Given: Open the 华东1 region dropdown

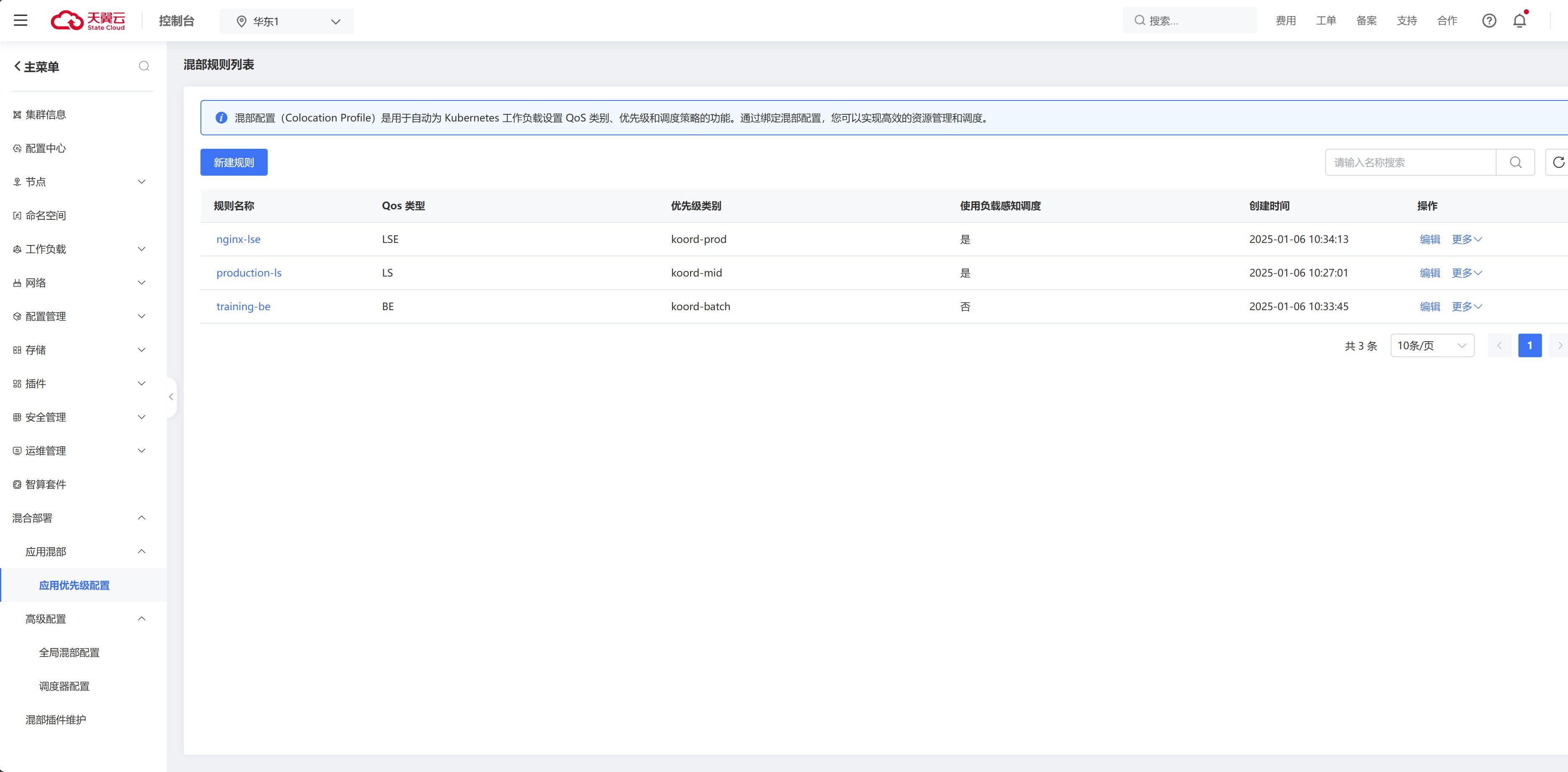Looking at the screenshot, I should pos(287,21).
